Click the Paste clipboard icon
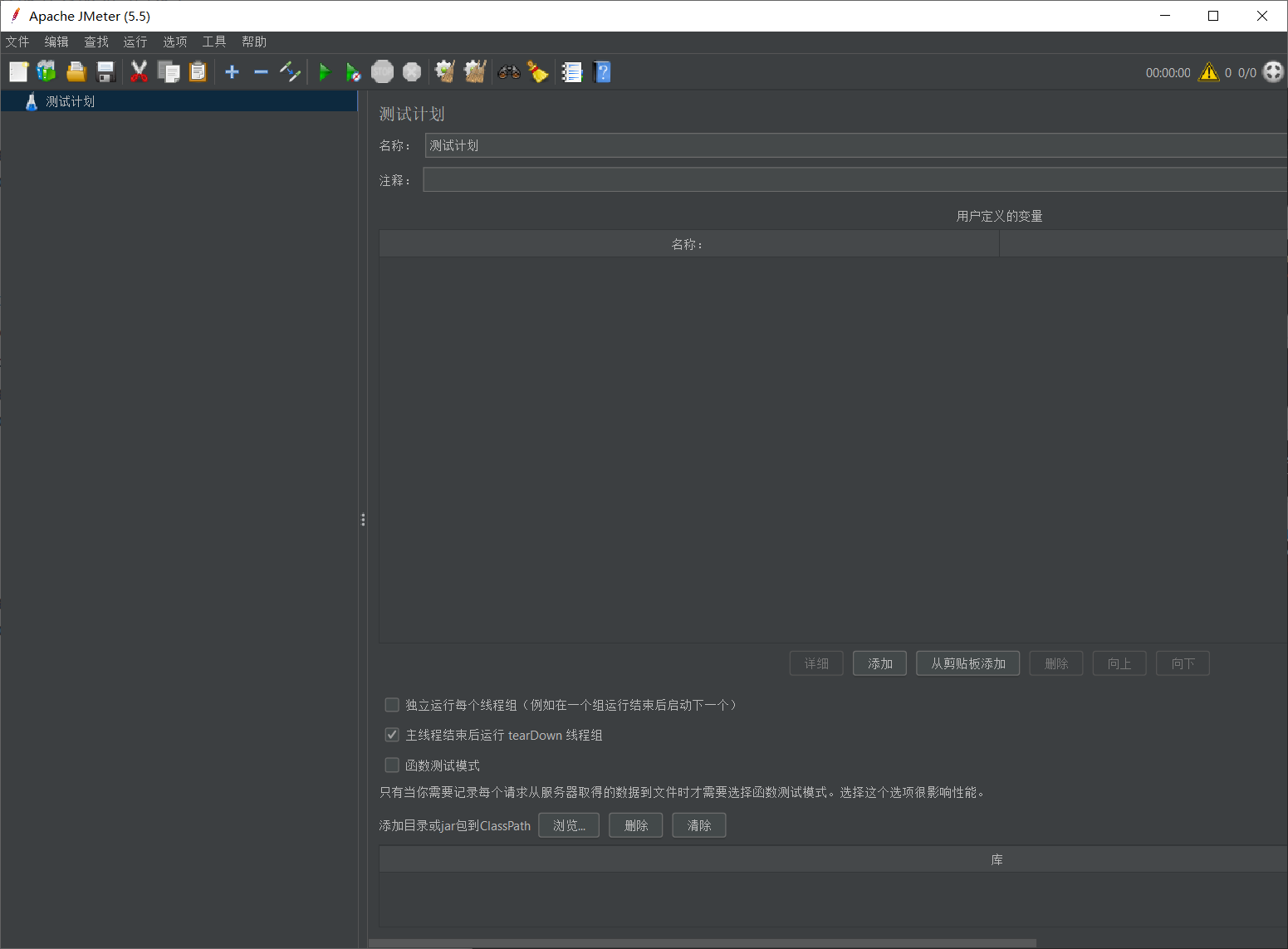The height and width of the screenshot is (949, 1288). click(198, 72)
